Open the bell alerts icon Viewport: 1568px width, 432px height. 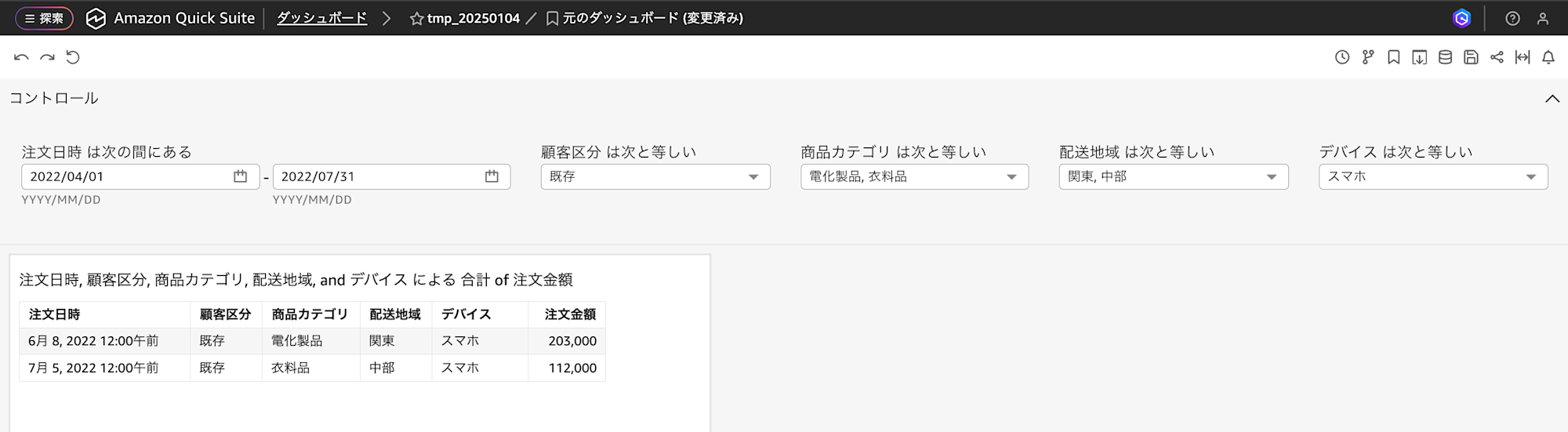[x=1548, y=57]
